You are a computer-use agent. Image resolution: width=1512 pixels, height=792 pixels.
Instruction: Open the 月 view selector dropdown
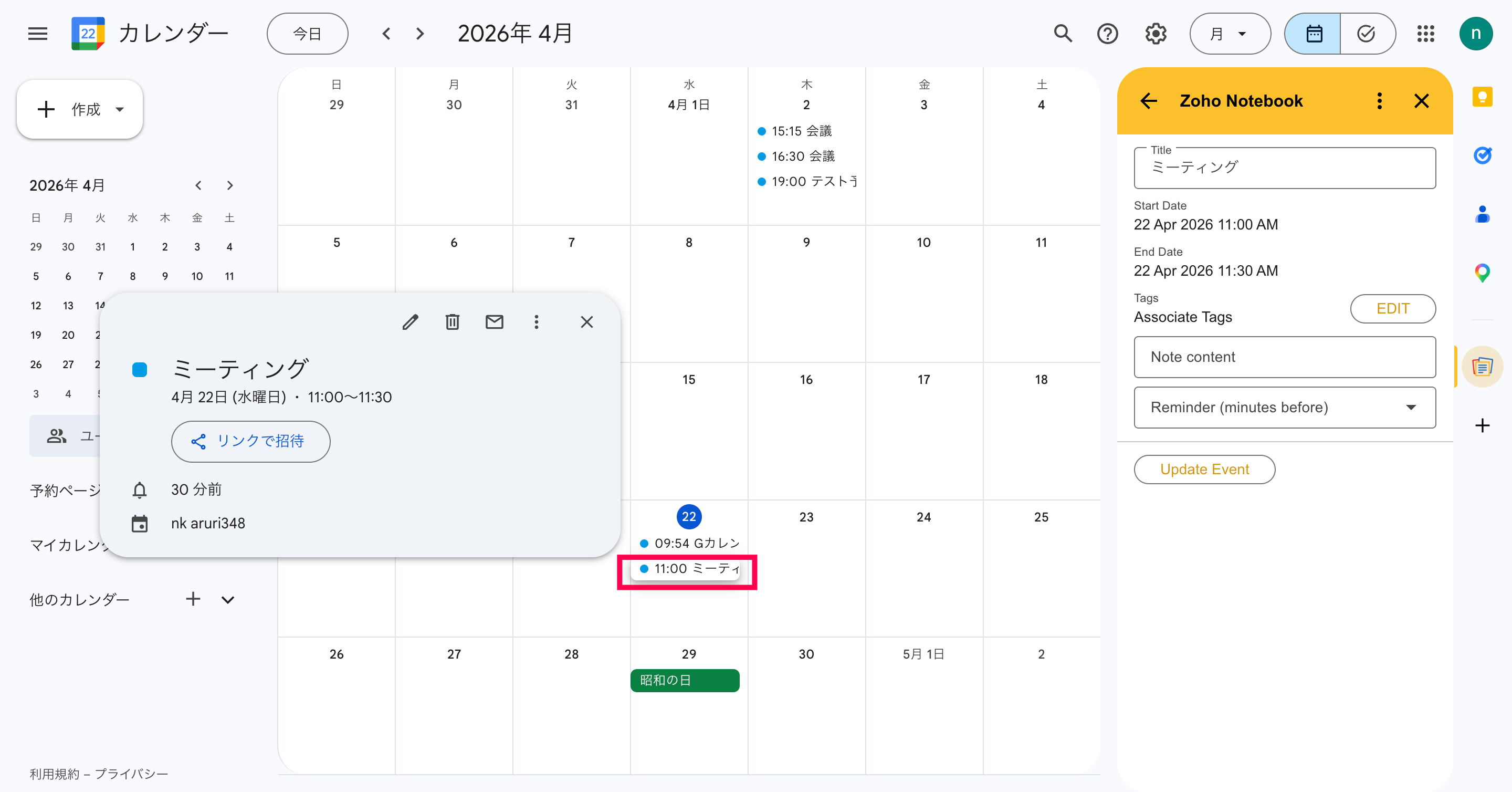pos(1229,34)
